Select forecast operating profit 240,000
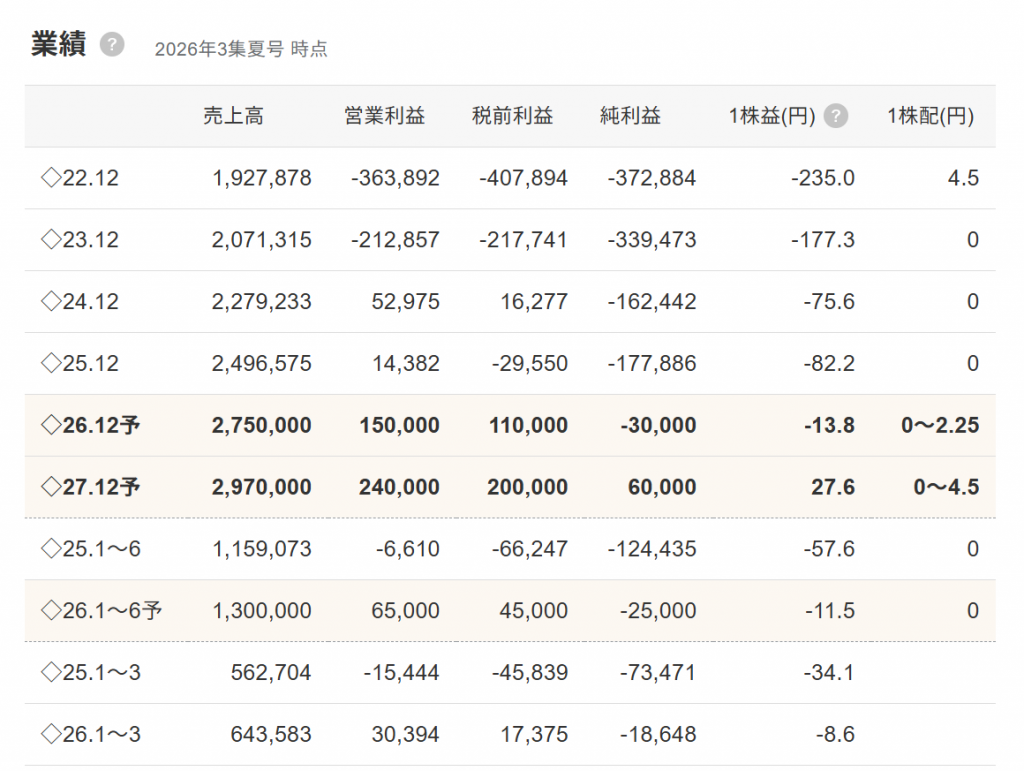Viewport: 1024px width, 771px height. click(399, 487)
